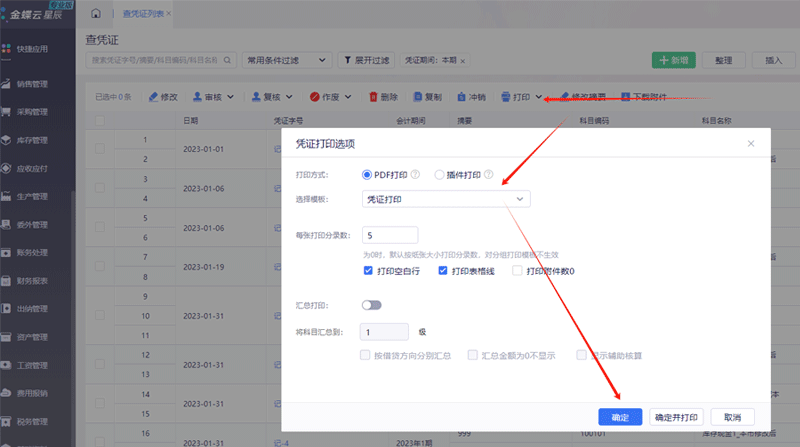Click 确定并打印 button
Image resolution: width=800 pixels, height=447 pixels.
[677, 417]
